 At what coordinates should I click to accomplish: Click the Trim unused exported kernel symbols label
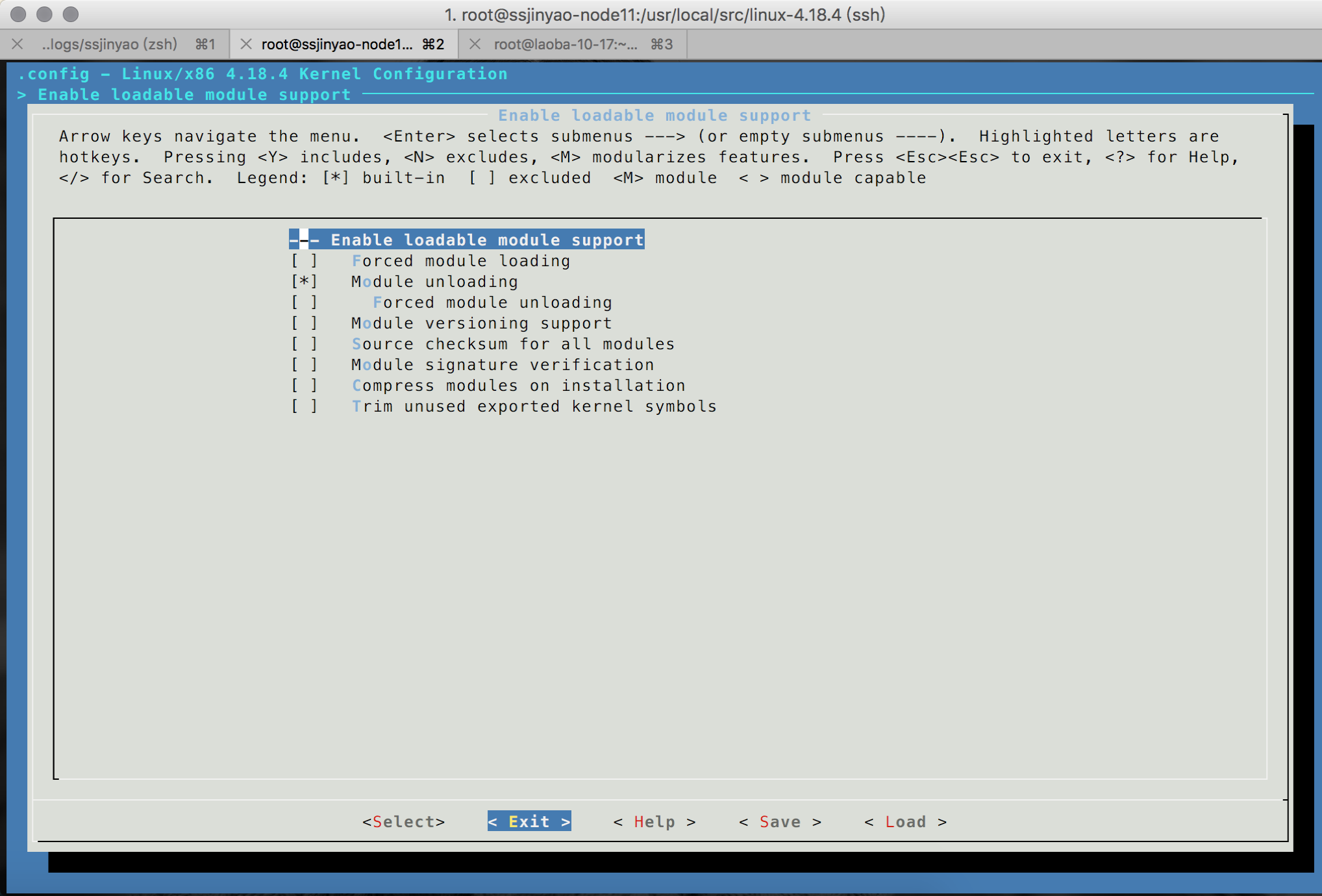[534, 406]
